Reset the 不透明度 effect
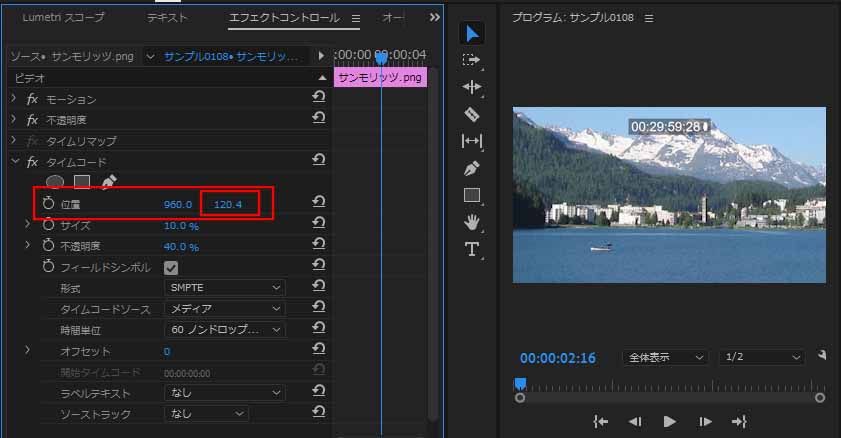 coord(319,117)
